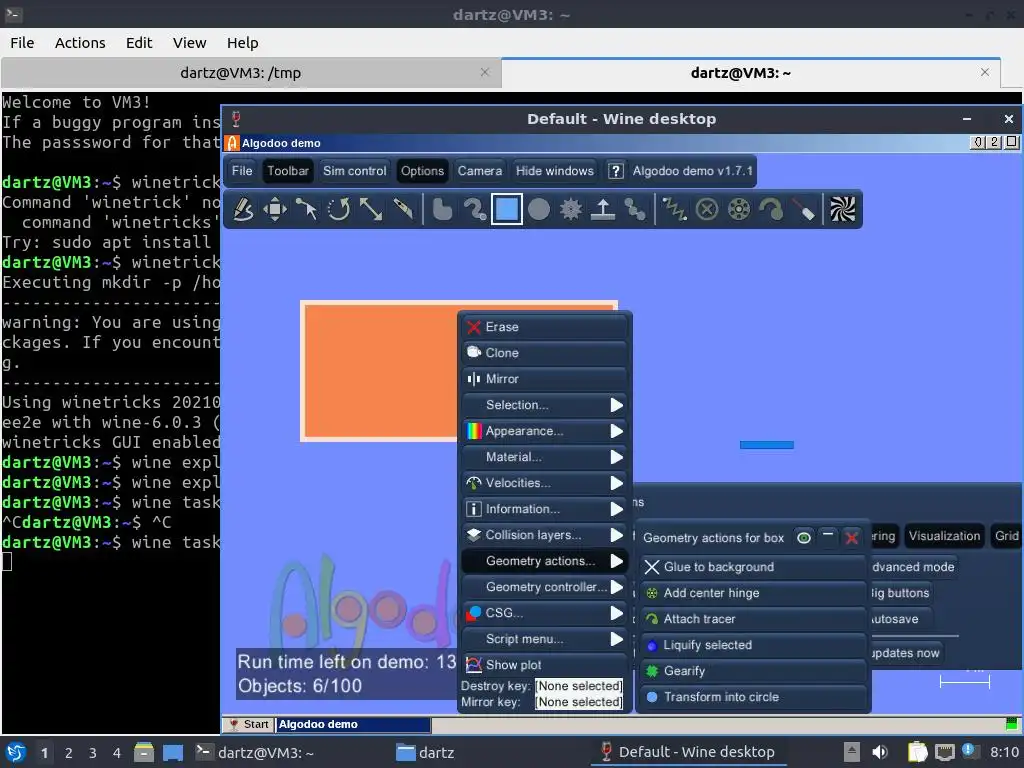Click the volume speaker tray icon
Screen dimensions: 1024x768
point(880,752)
